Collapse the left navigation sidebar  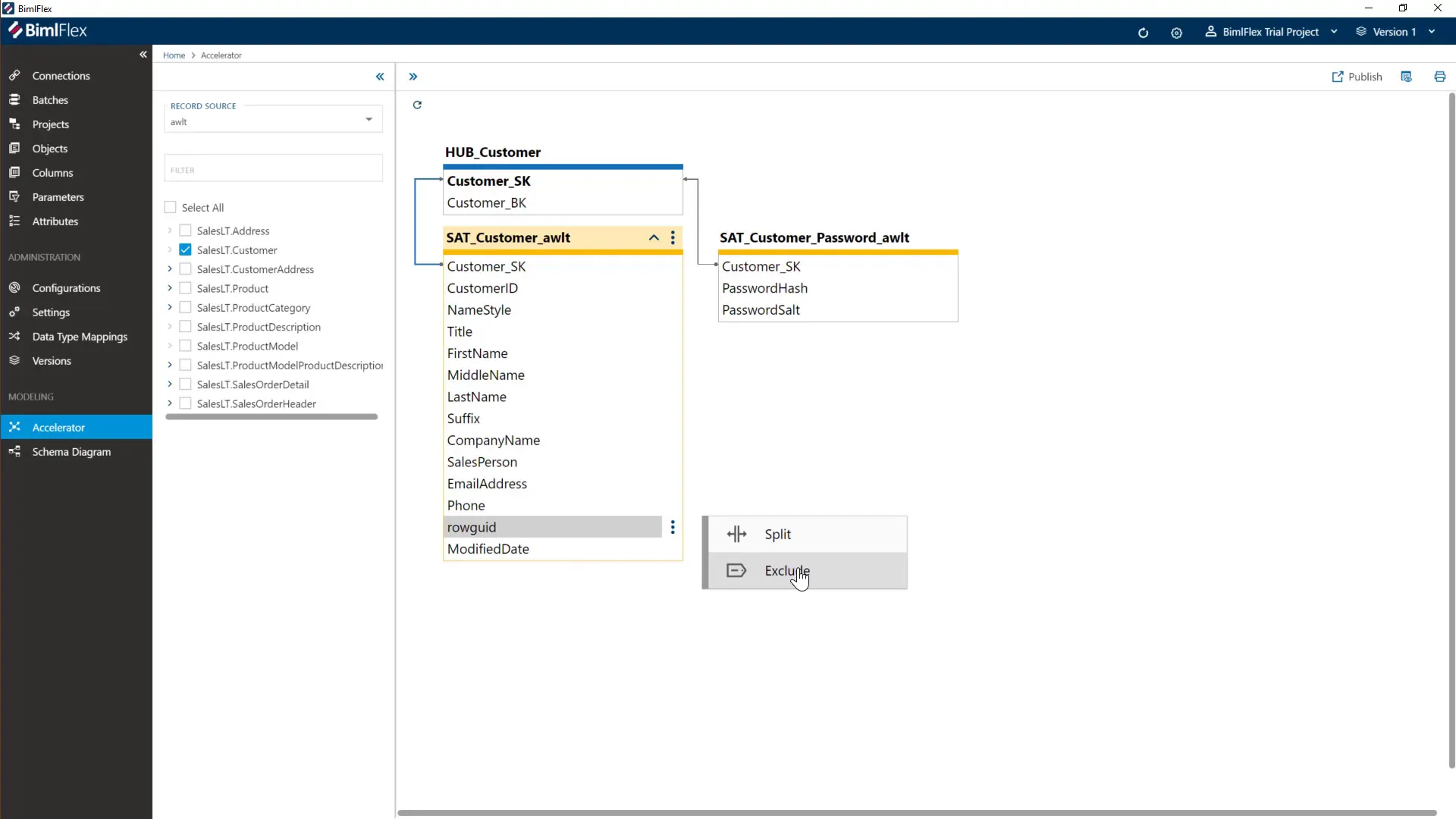point(143,55)
